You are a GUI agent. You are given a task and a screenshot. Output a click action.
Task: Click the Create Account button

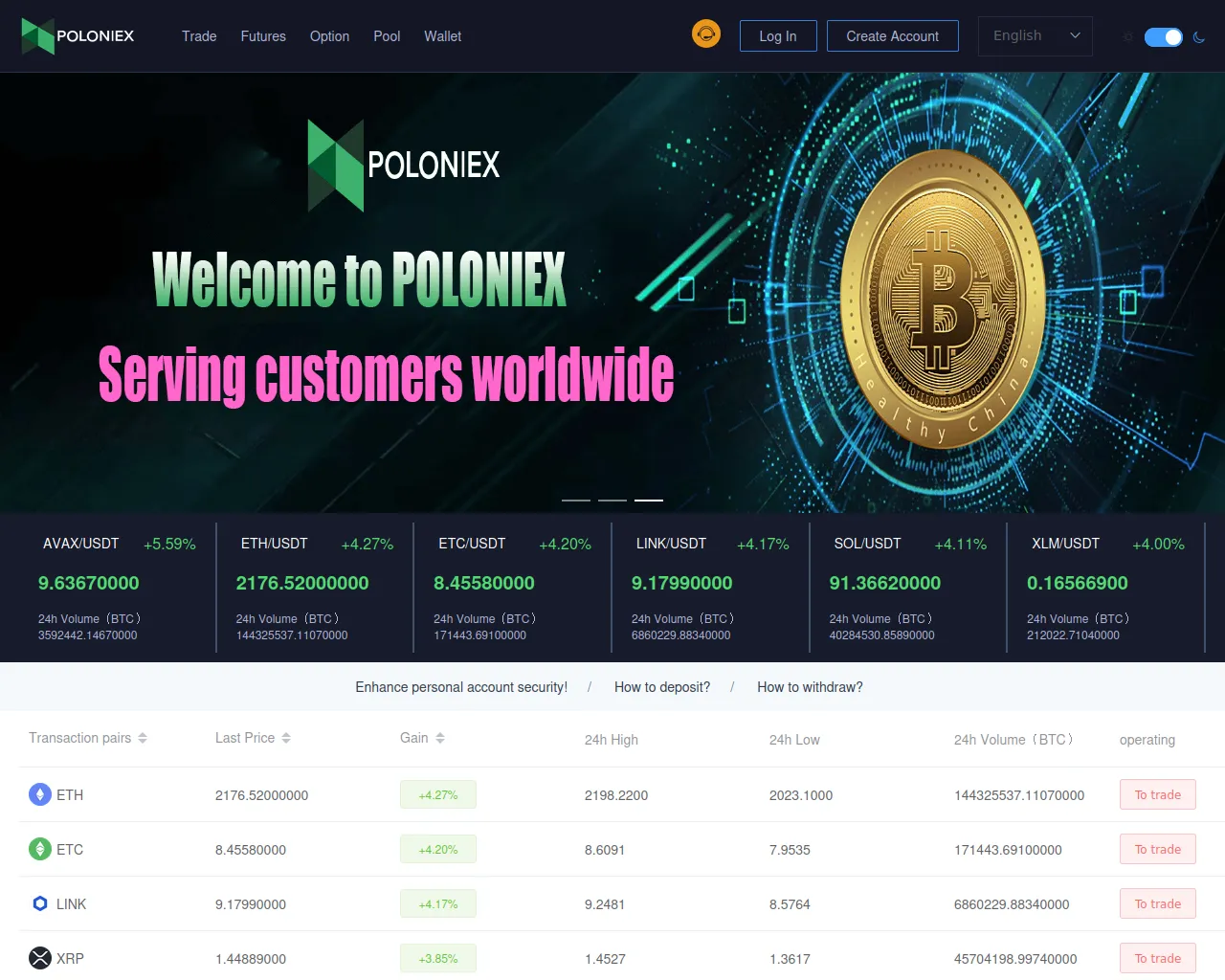point(893,35)
